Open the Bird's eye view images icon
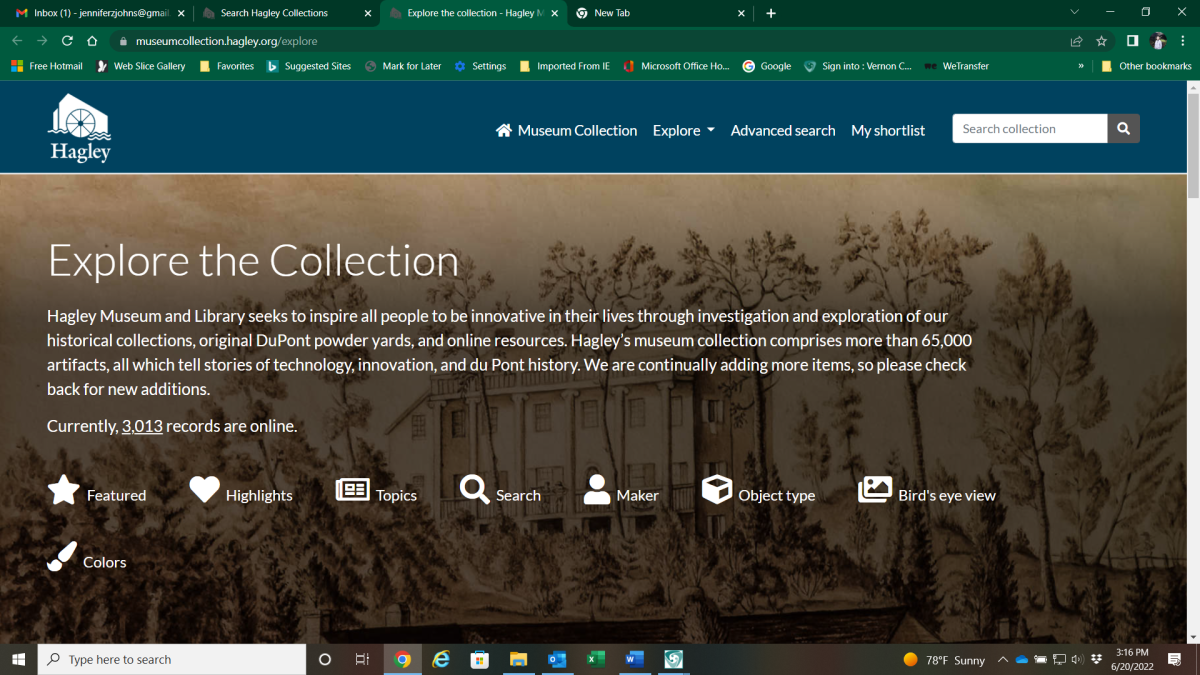 click(875, 490)
